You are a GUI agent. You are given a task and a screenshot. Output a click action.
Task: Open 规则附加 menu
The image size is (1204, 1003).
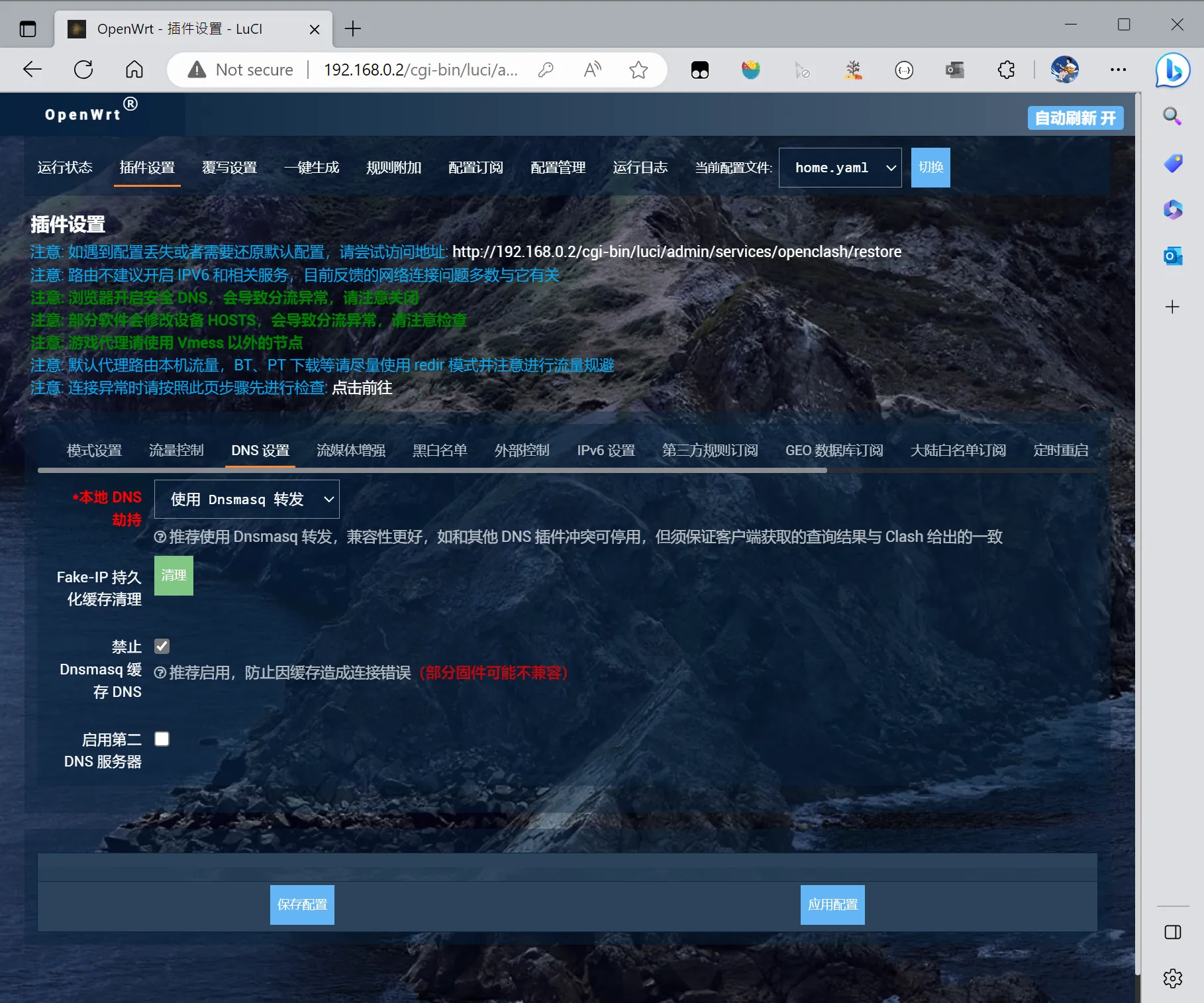coord(393,168)
